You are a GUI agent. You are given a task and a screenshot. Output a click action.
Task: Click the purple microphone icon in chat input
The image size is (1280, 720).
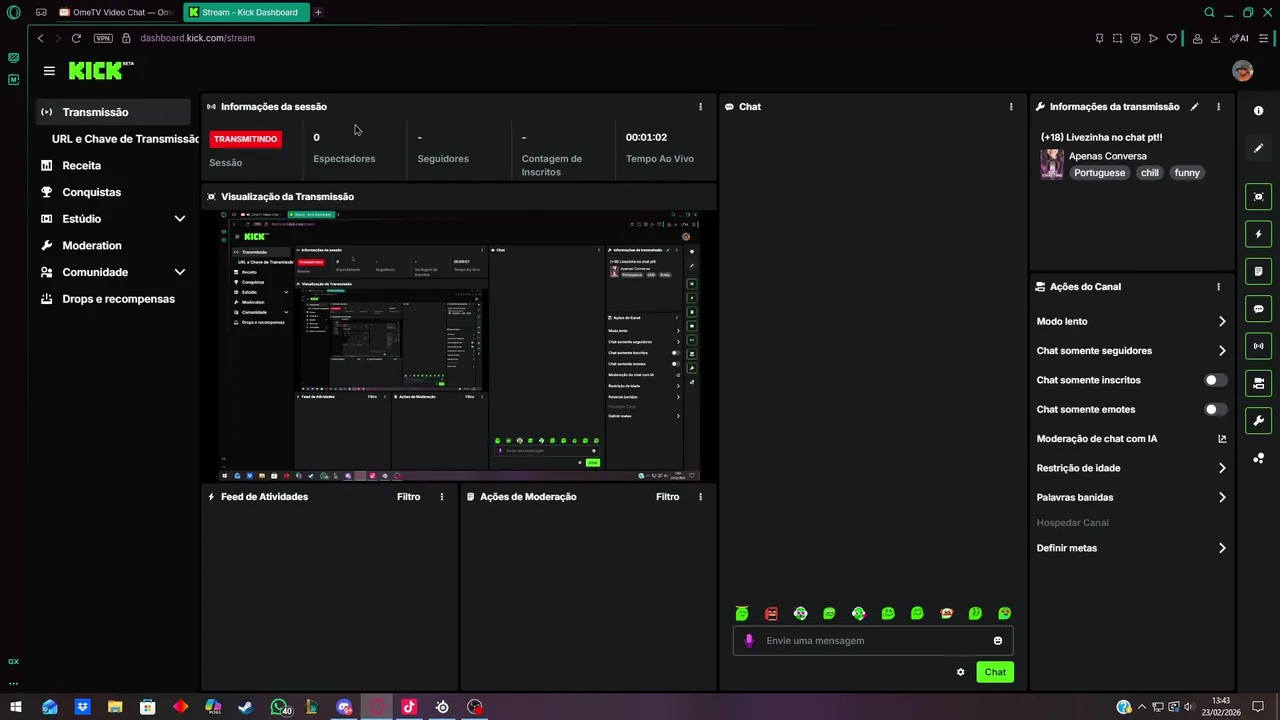749,641
